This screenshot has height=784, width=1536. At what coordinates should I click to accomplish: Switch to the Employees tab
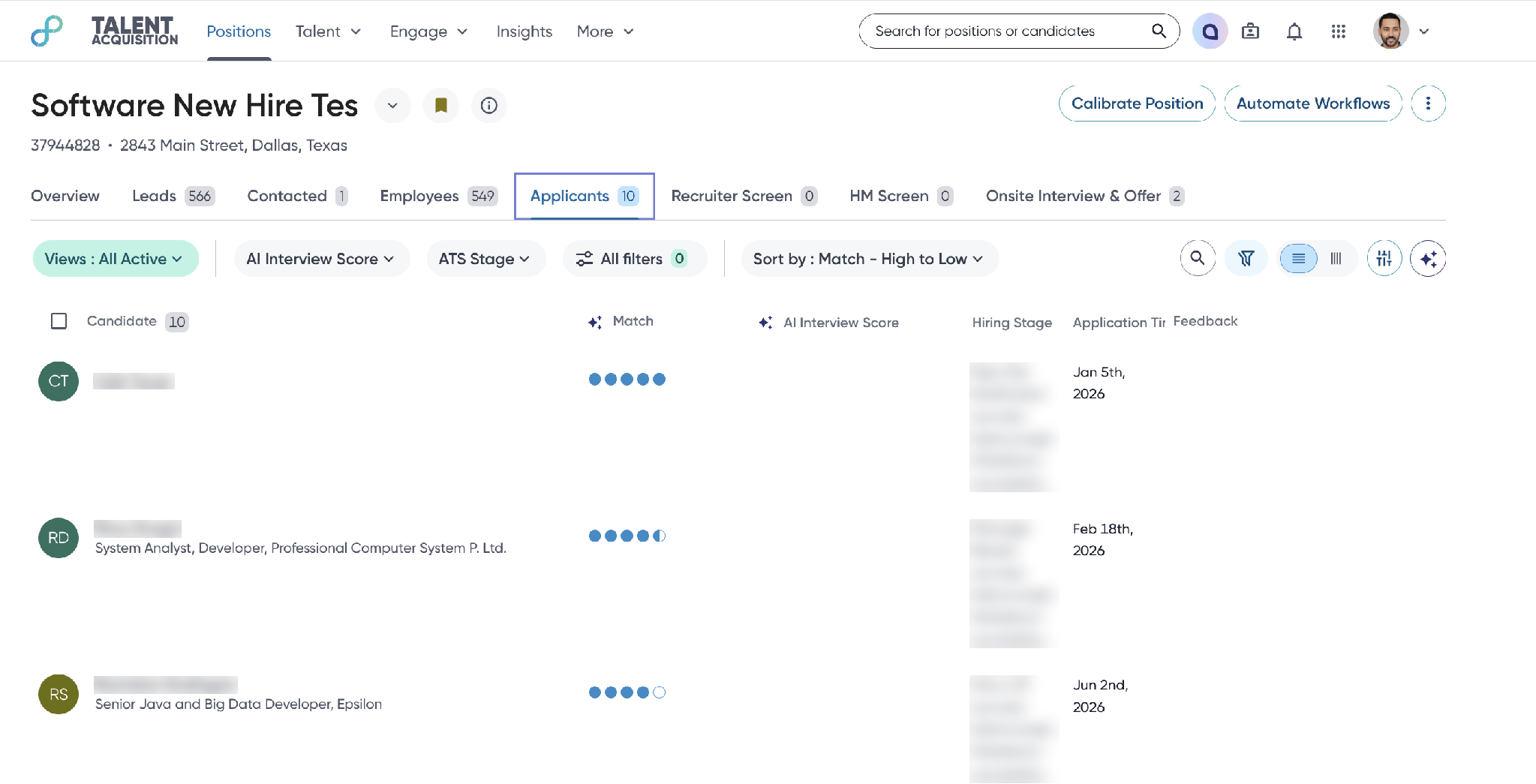(x=439, y=196)
